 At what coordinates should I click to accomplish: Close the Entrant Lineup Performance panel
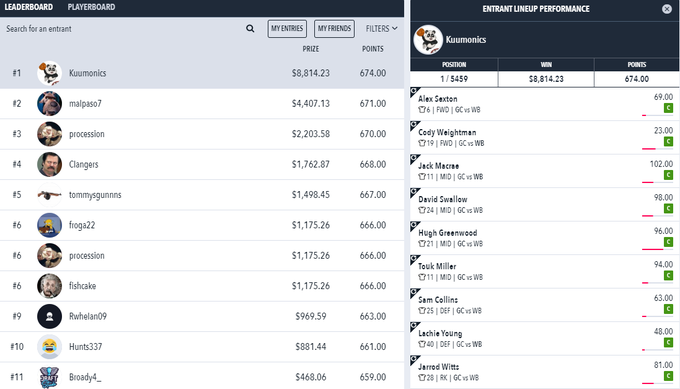(667, 9)
